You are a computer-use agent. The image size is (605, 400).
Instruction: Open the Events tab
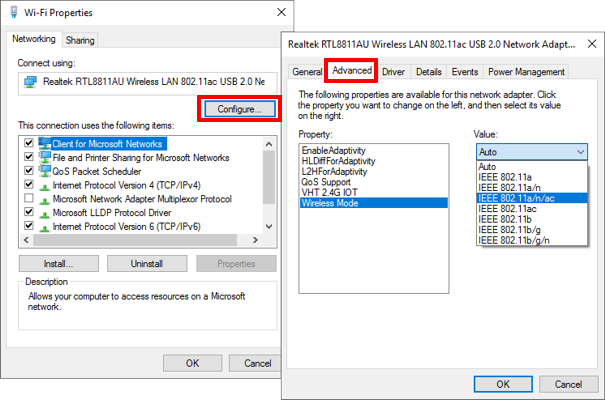465,72
